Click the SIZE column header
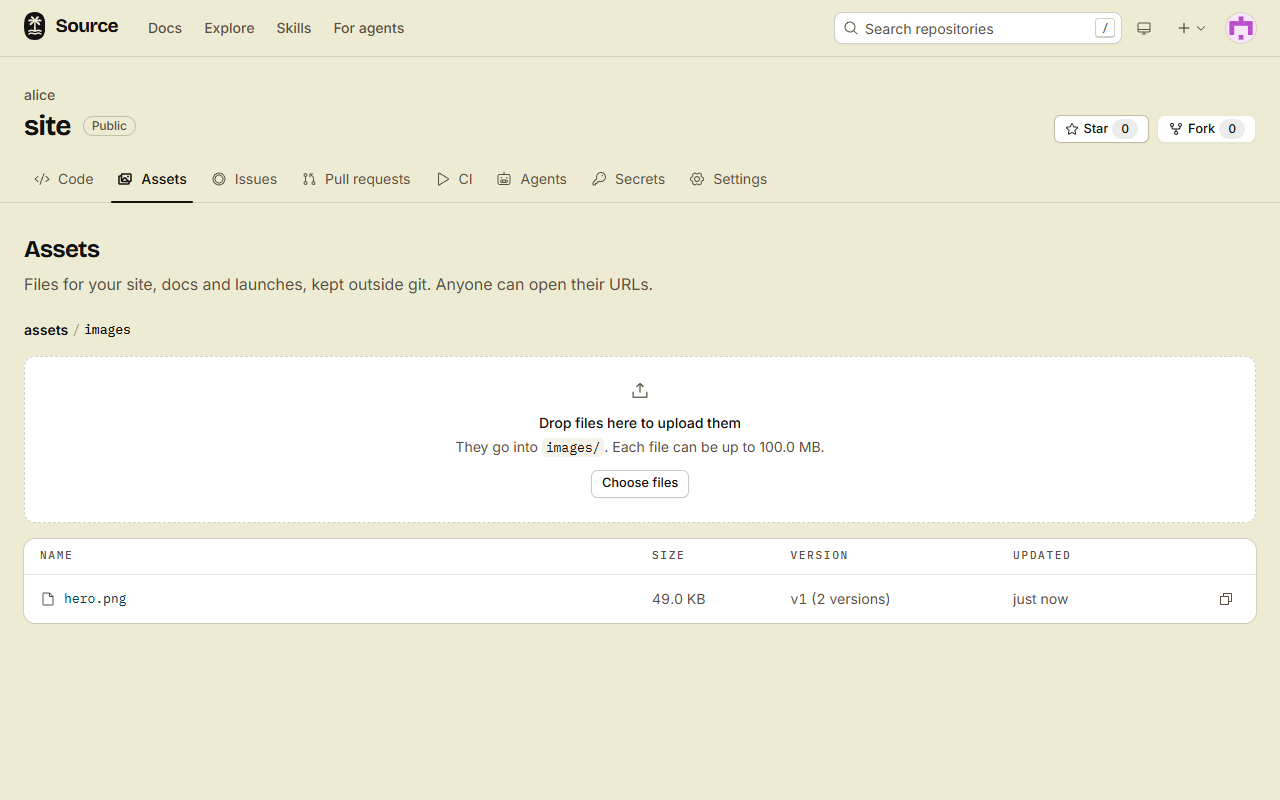This screenshot has height=800, width=1280. coord(668,555)
